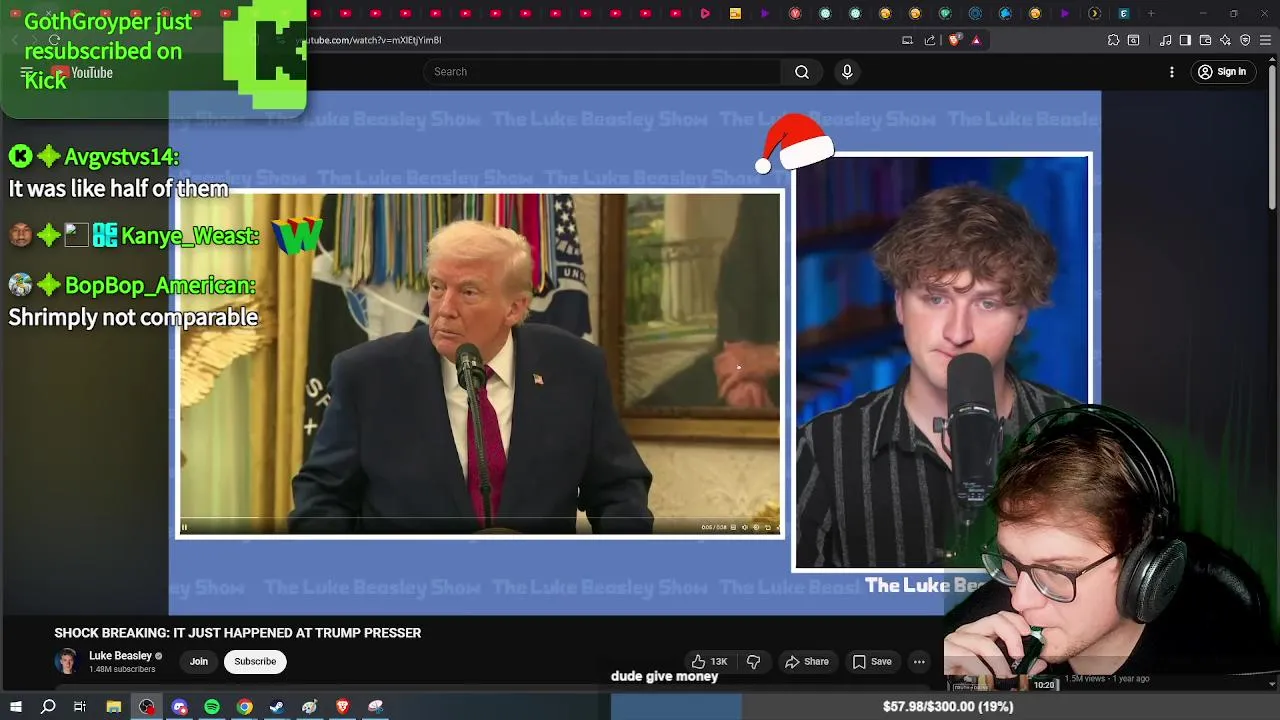Share the video

pos(807,661)
